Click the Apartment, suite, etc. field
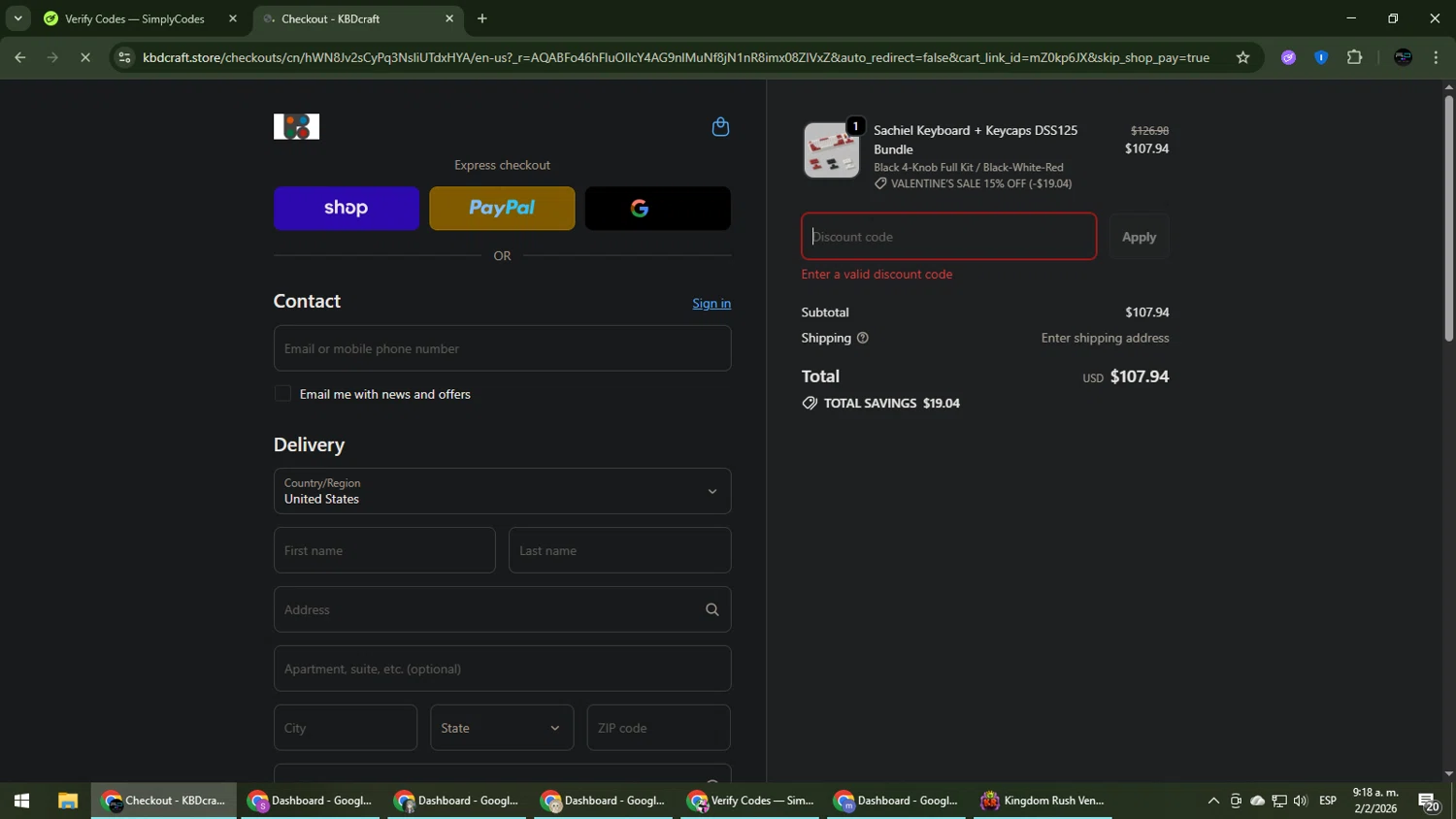Image resolution: width=1456 pixels, height=819 pixels. click(502, 669)
